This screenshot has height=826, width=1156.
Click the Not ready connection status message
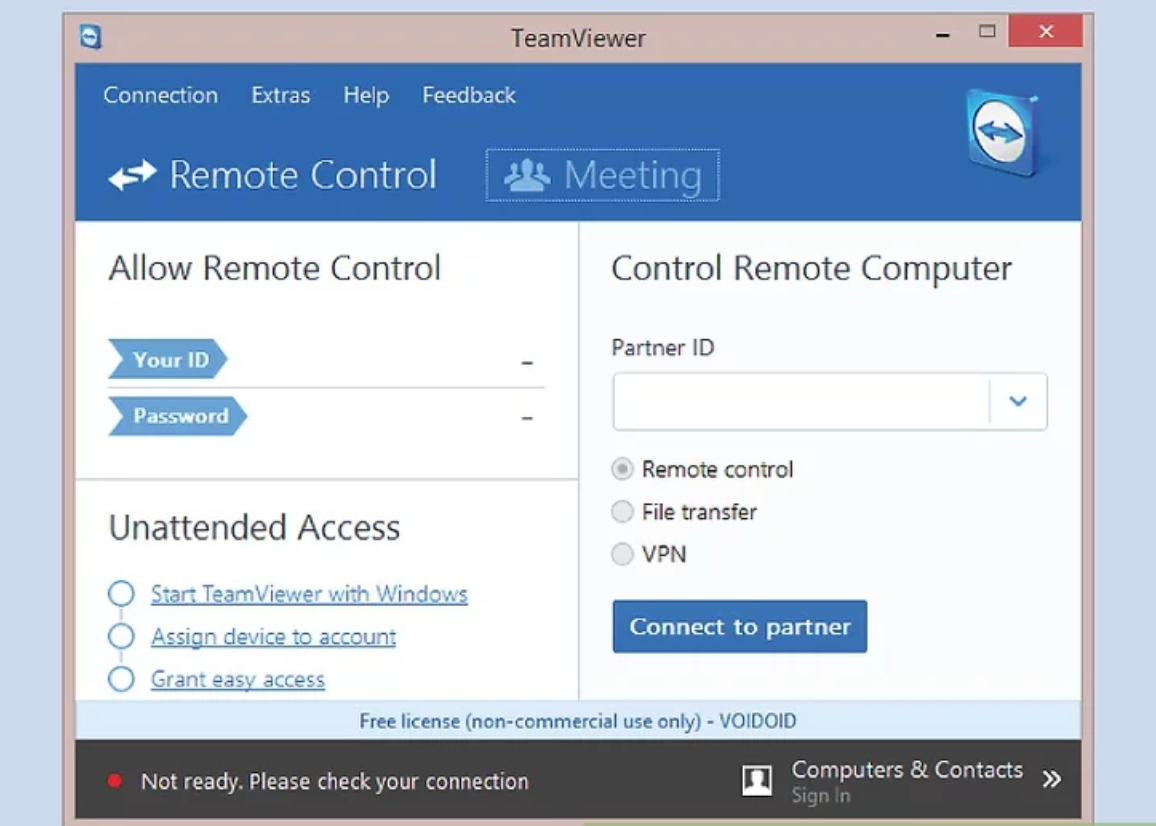point(335,781)
